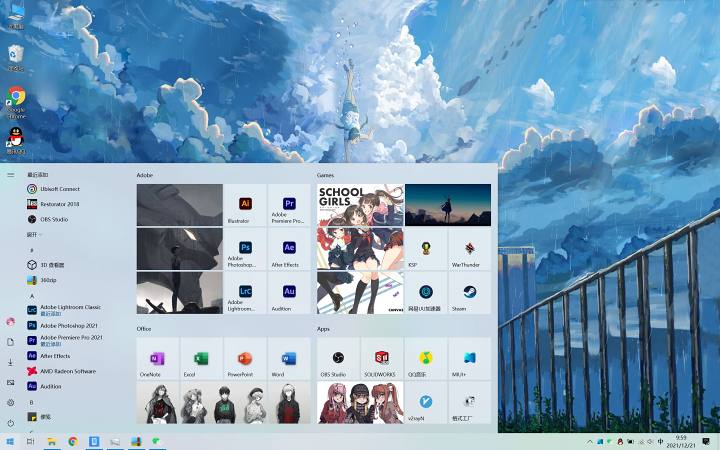Launch the Audition tile in Adobe group

[289, 293]
